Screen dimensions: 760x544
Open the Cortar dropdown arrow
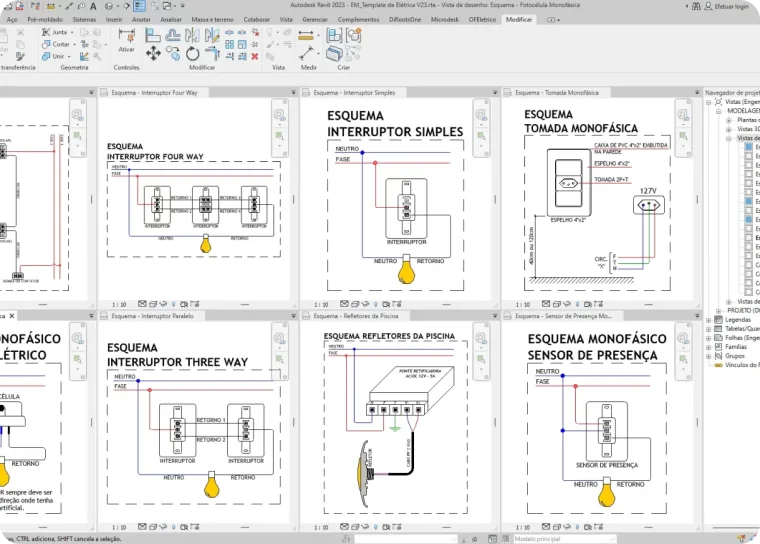tap(74, 45)
